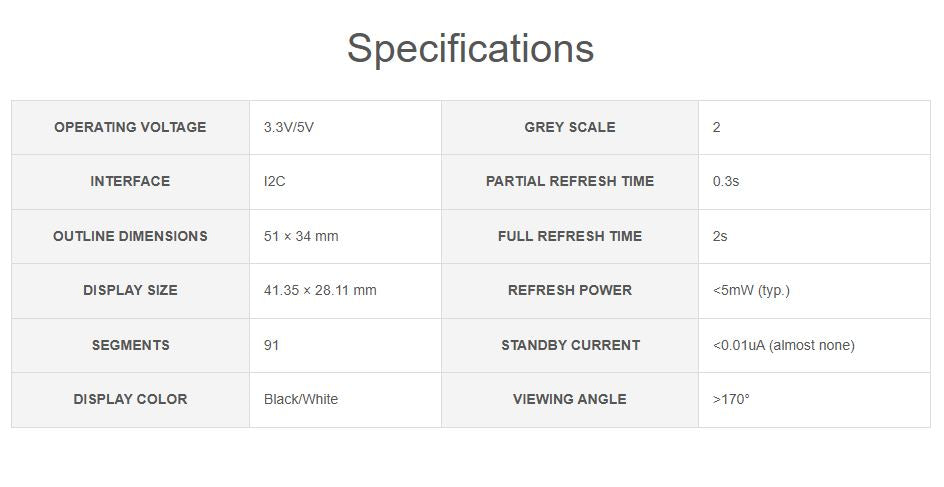Click the Black/White color value
Image resolution: width=944 pixels, height=487 pixels.
pos(301,399)
